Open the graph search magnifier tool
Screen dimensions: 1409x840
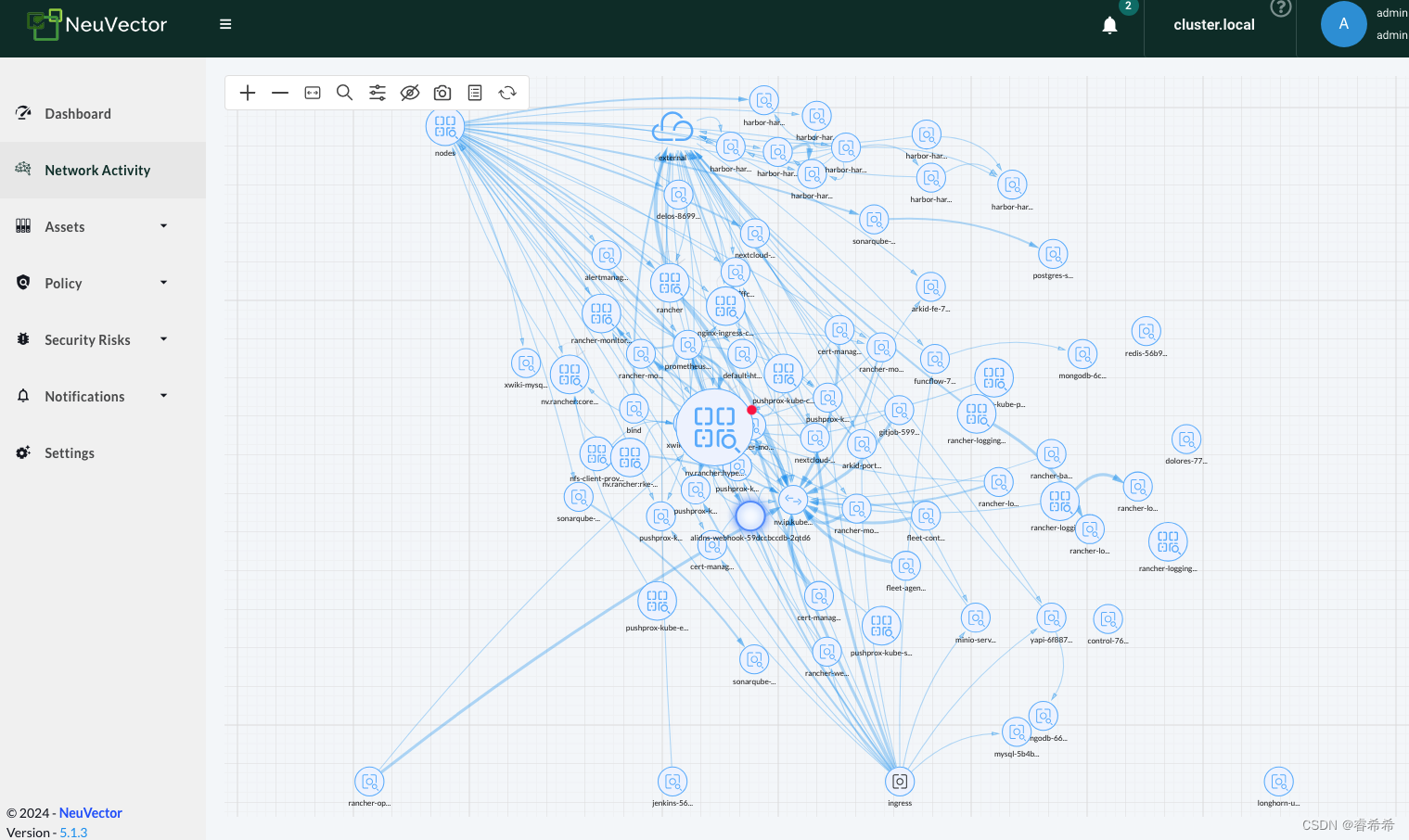click(344, 93)
